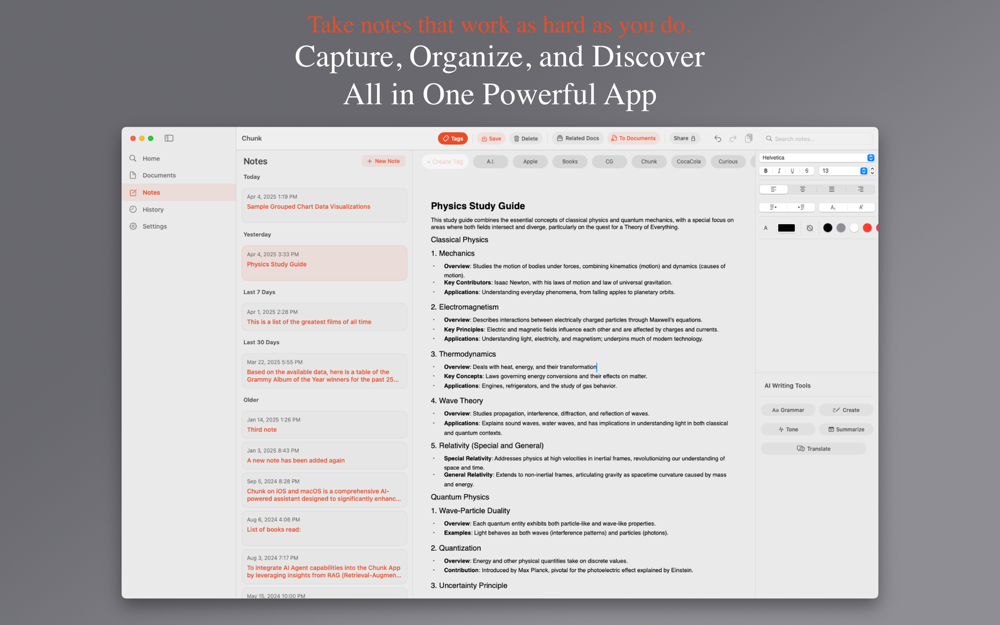The image size is (1000, 625).
Task: Delete the current note
Action: pyautogui.click(x=526, y=138)
